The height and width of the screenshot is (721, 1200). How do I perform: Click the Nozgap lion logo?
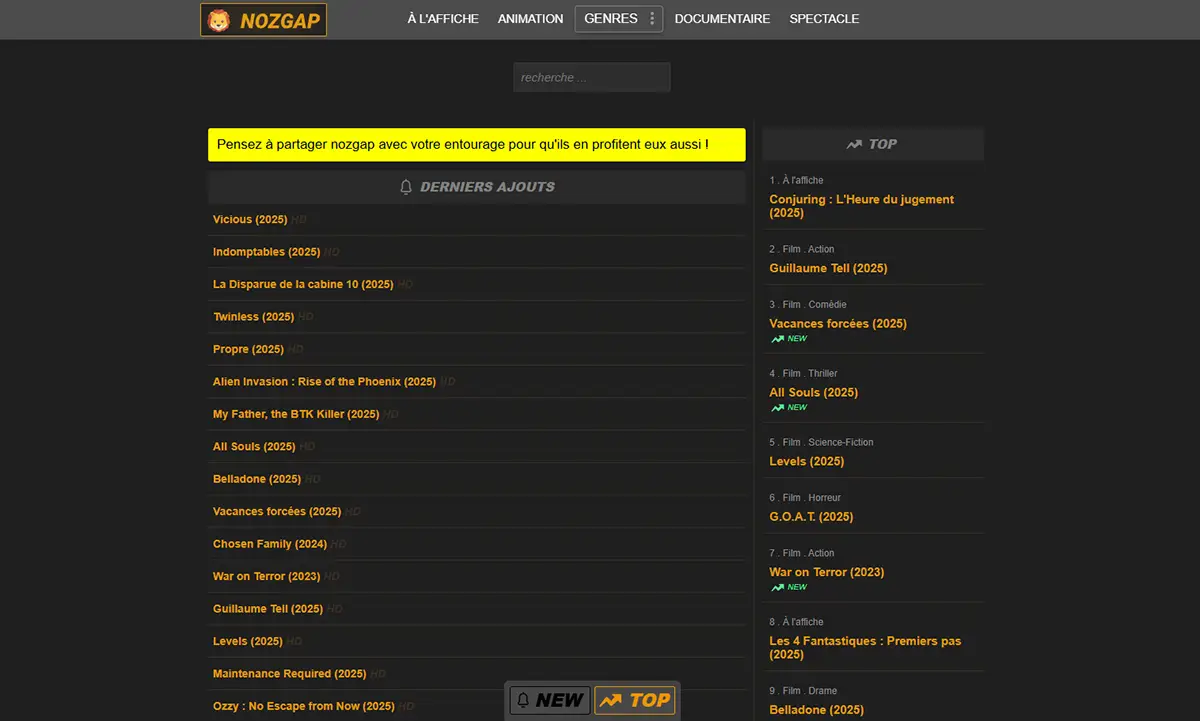263,20
